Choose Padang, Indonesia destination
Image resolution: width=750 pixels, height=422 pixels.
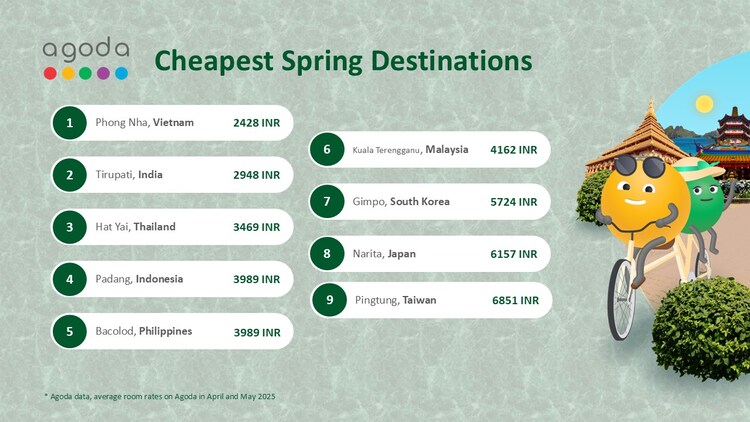pyautogui.click(x=139, y=279)
